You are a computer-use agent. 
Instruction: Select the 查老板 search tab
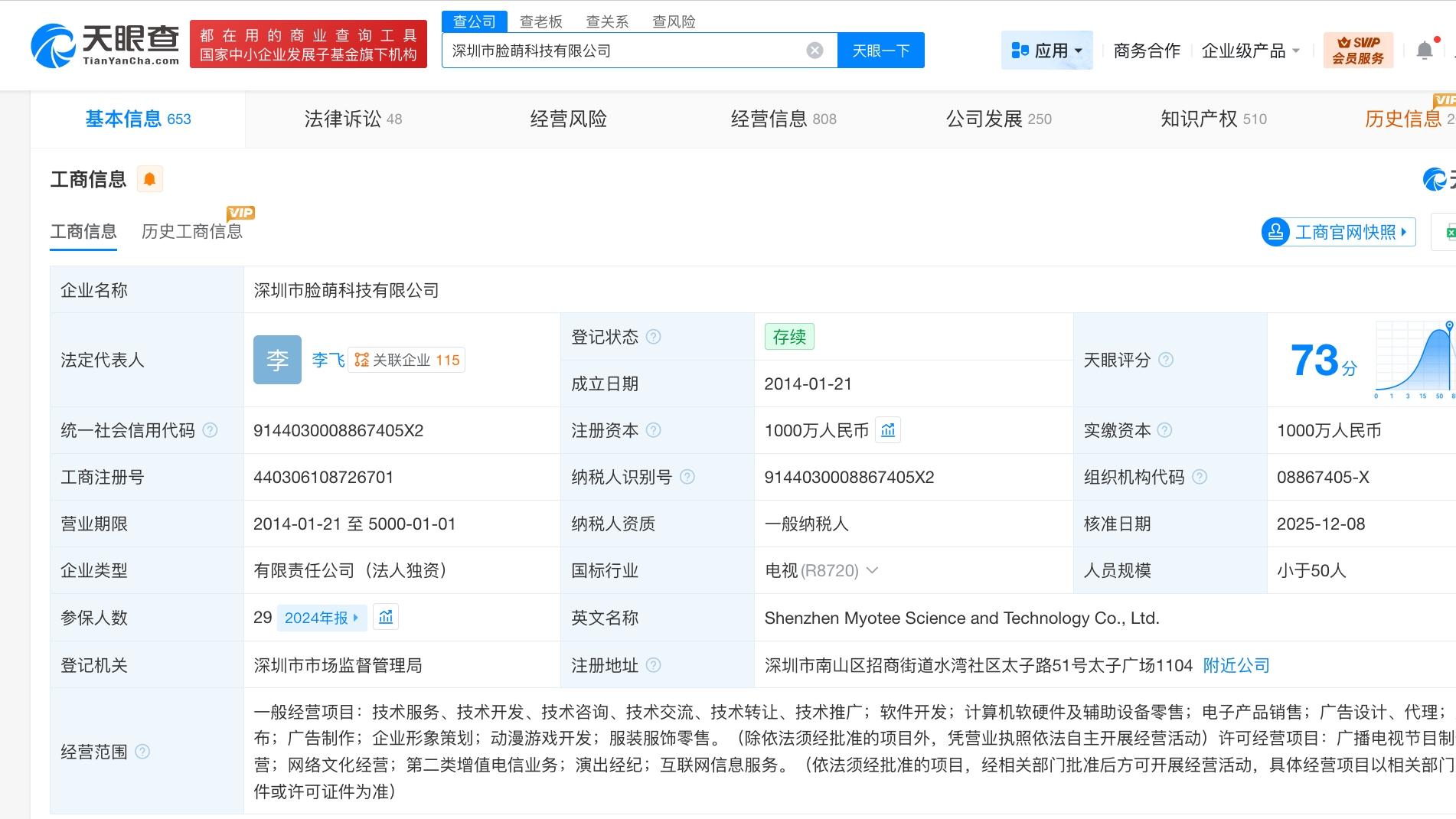[x=540, y=21]
